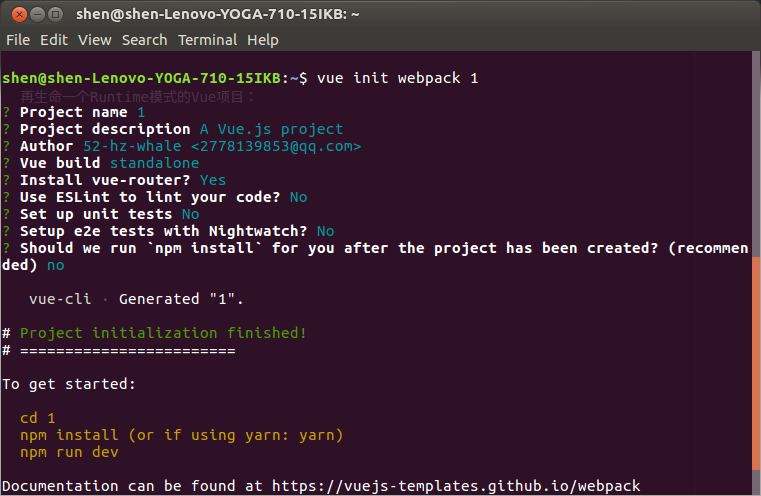Click the 'standalone' Vue build answer
Screen dimensions: 761x496
click(154, 163)
